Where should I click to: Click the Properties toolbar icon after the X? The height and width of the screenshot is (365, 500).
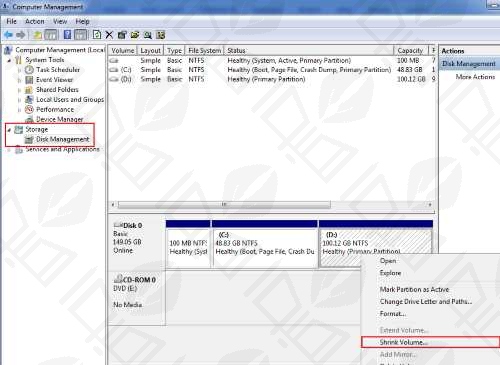click(122, 35)
